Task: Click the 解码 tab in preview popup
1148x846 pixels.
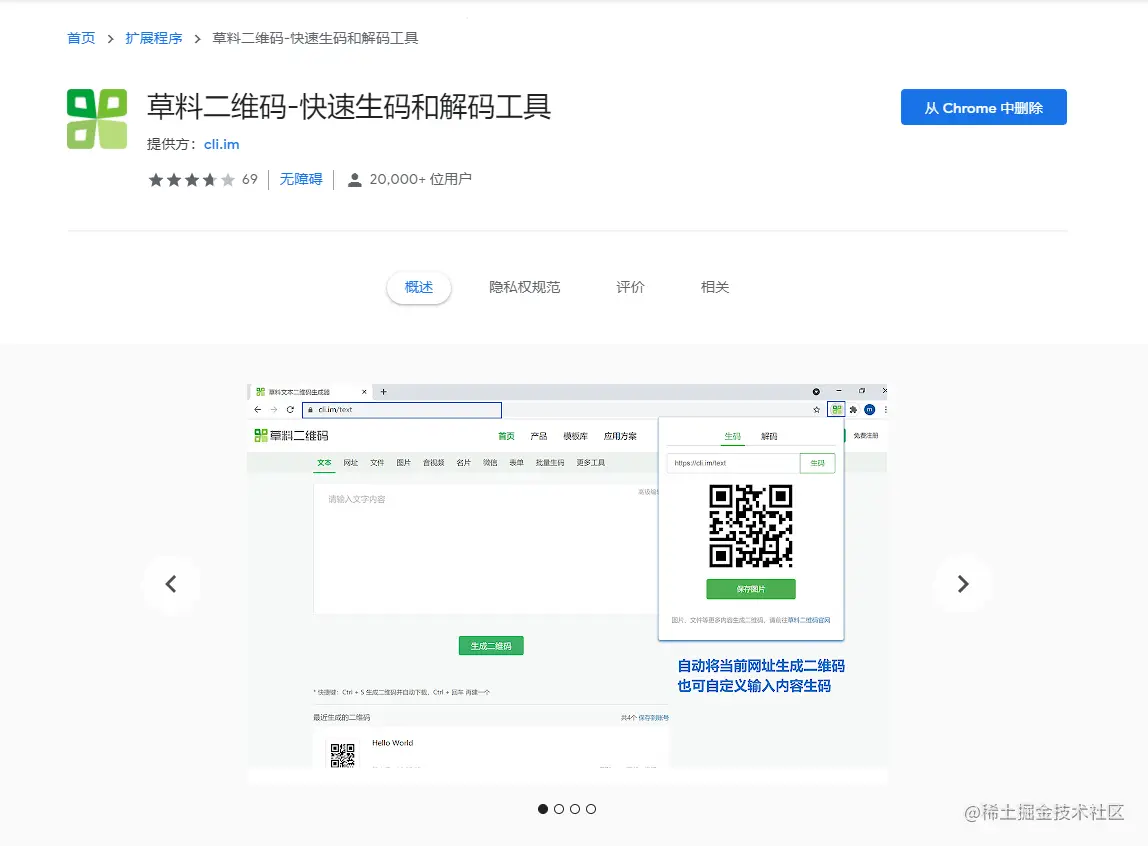Action: coord(769,436)
